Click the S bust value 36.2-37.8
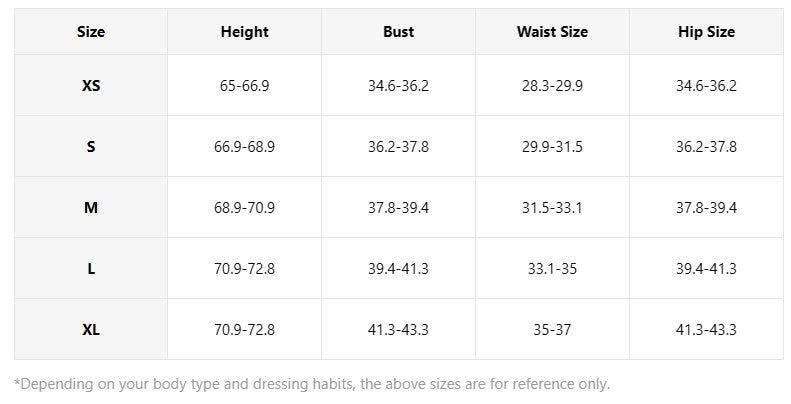This screenshot has width=791, height=404. pyautogui.click(x=399, y=146)
